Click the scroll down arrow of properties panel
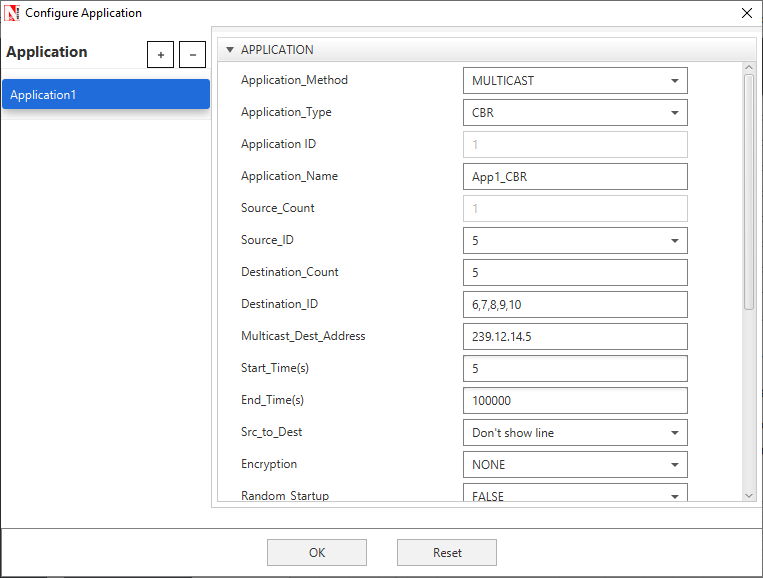 pos(749,494)
